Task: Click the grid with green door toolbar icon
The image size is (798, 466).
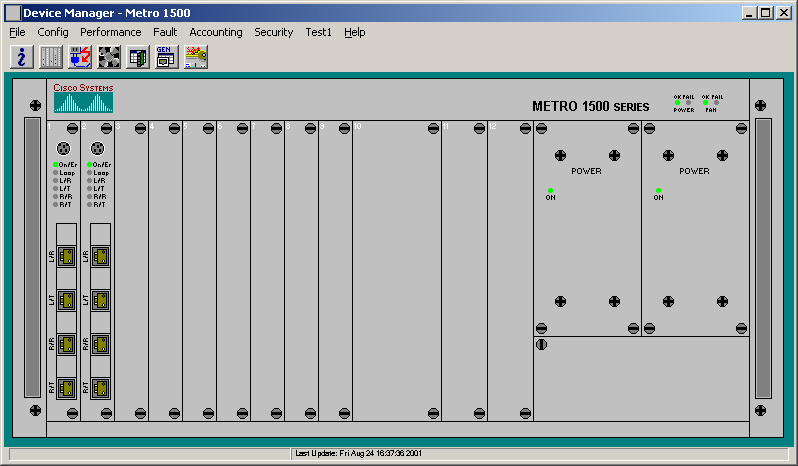Action: coord(137,57)
